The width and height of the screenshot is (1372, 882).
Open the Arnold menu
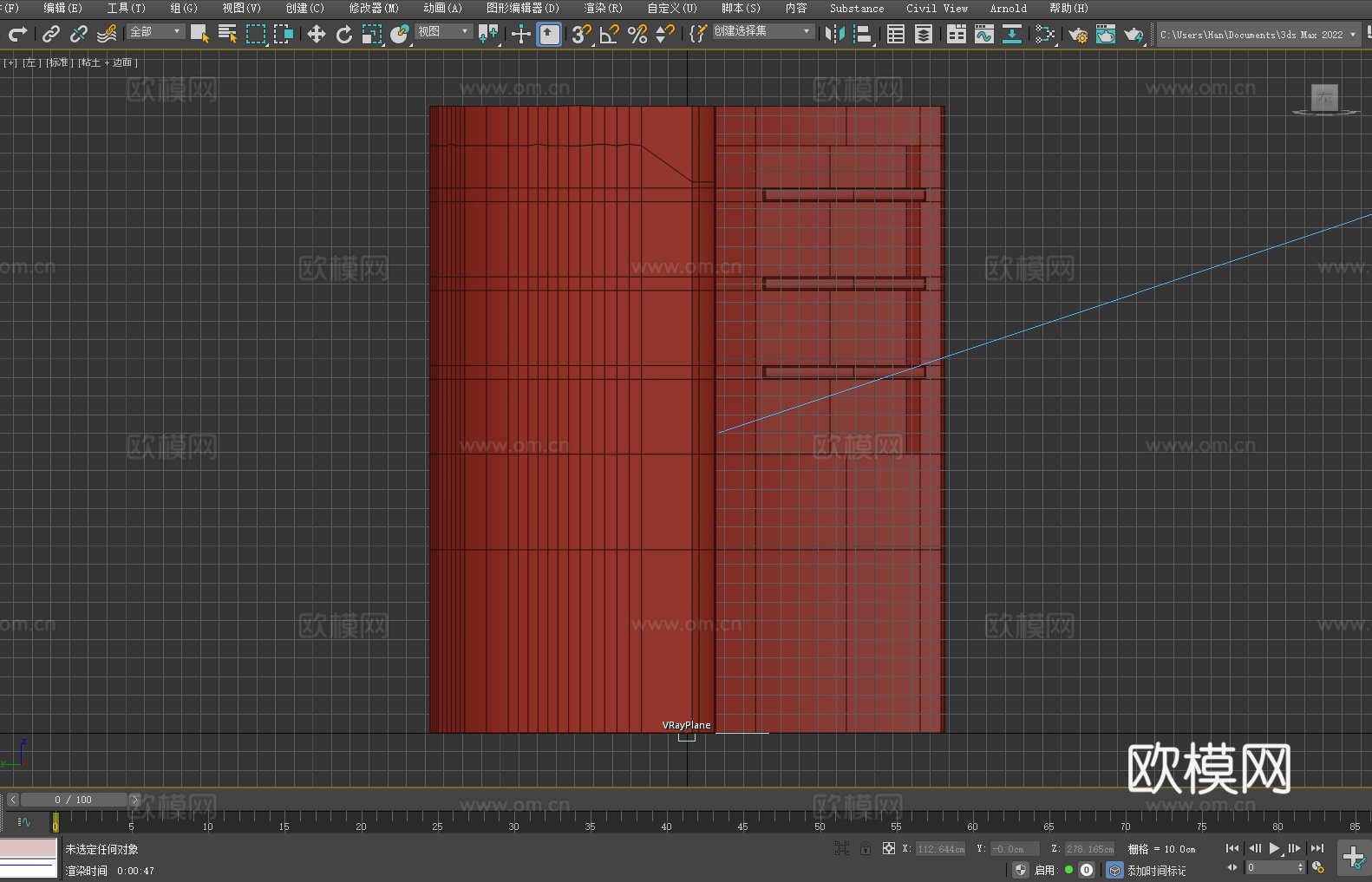point(1009,8)
